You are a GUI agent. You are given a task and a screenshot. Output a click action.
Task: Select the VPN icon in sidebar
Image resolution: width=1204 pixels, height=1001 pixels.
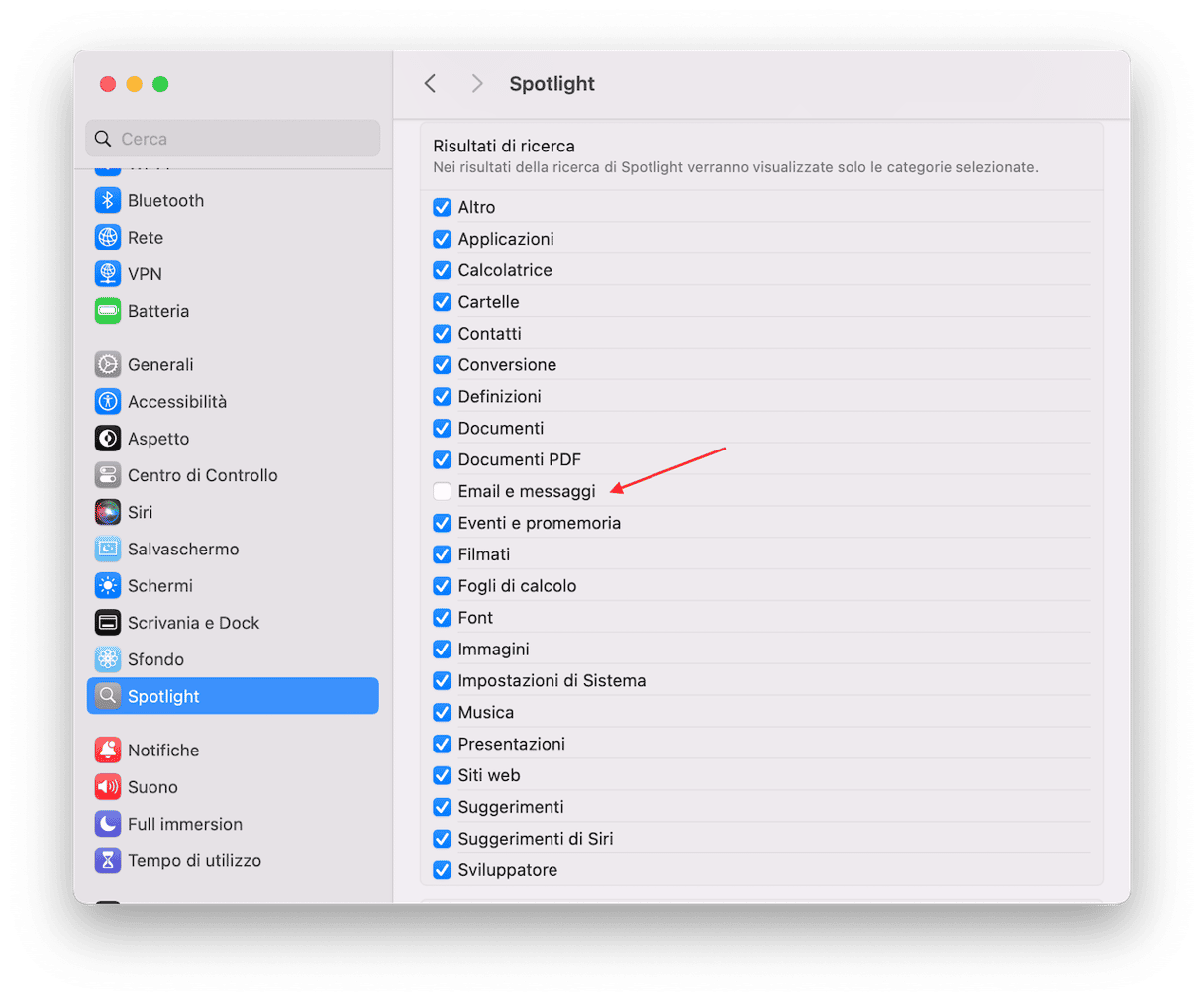[108, 273]
